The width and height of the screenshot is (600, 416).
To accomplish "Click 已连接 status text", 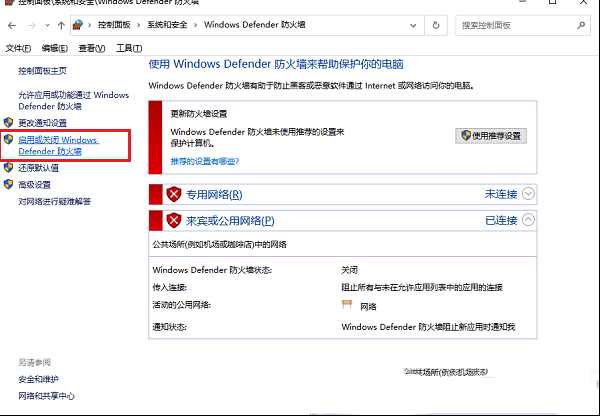I will click(501, 220).
